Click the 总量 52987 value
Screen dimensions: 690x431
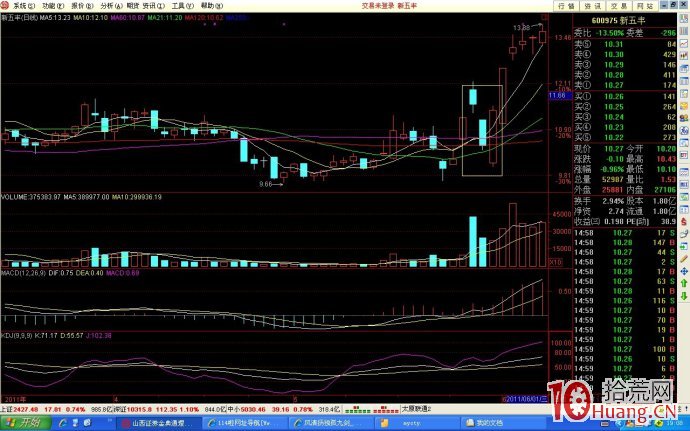pyautogui.click(x=611, y=179)
